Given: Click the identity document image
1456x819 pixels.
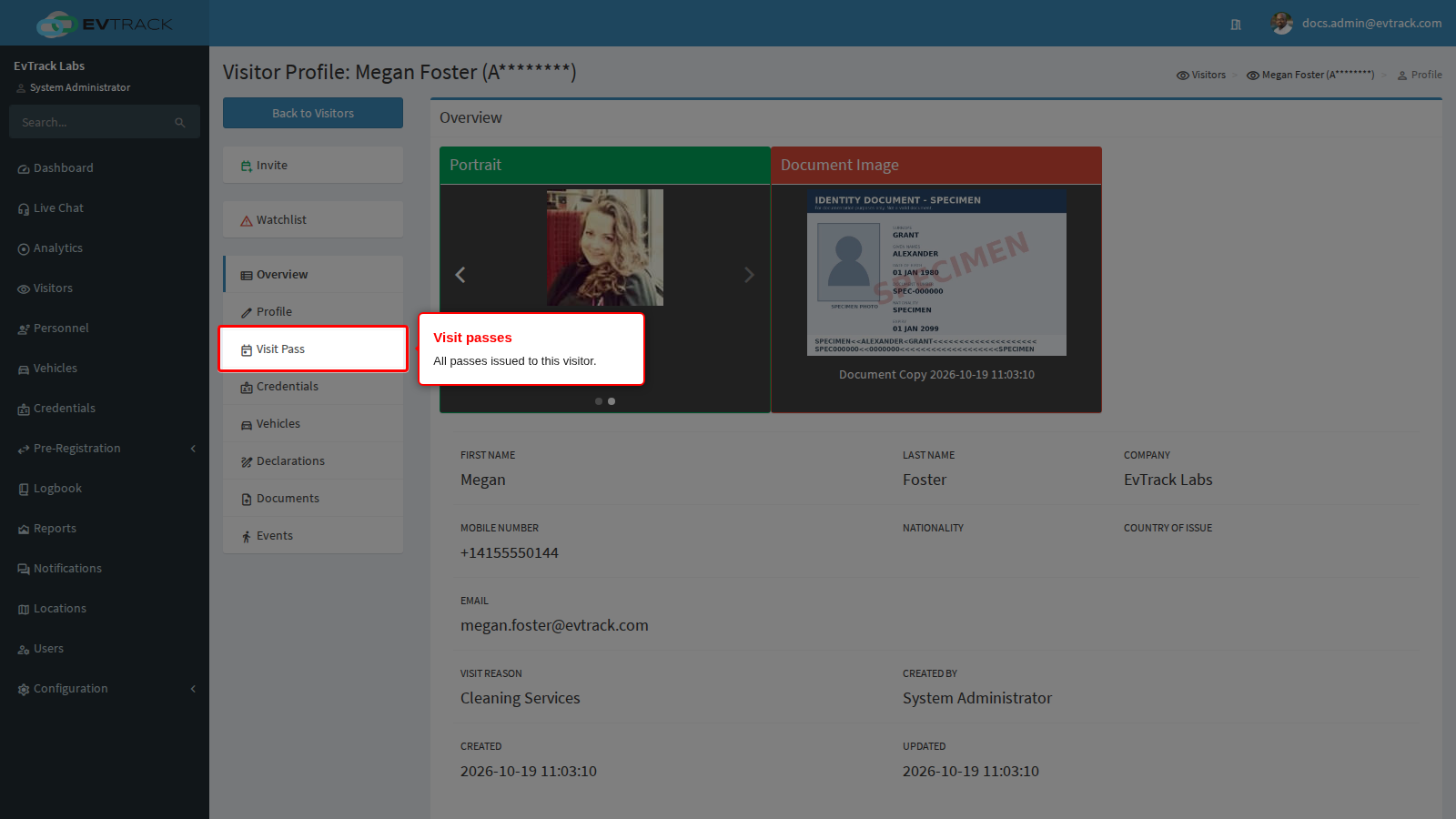Looking at the screenshot, I should pos(936,272).
